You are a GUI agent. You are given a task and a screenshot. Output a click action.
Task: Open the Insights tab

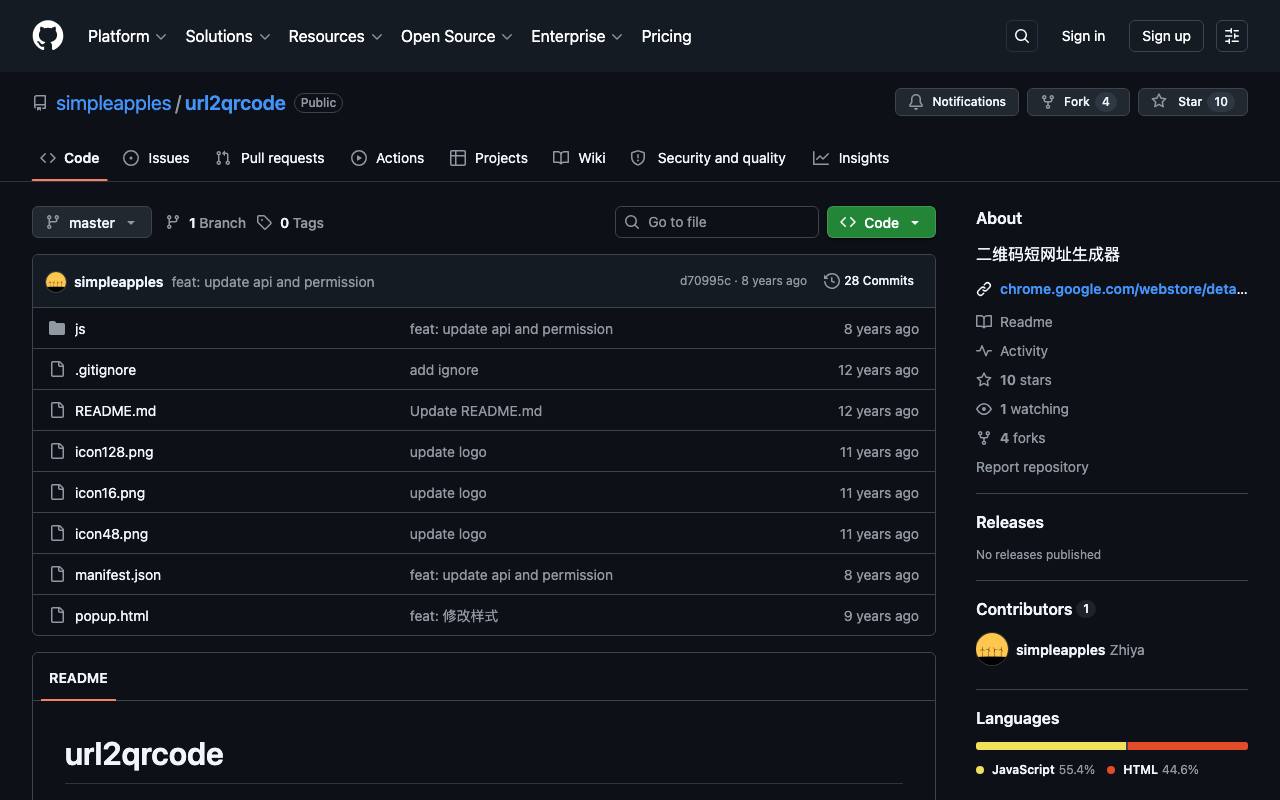point(851,158)
